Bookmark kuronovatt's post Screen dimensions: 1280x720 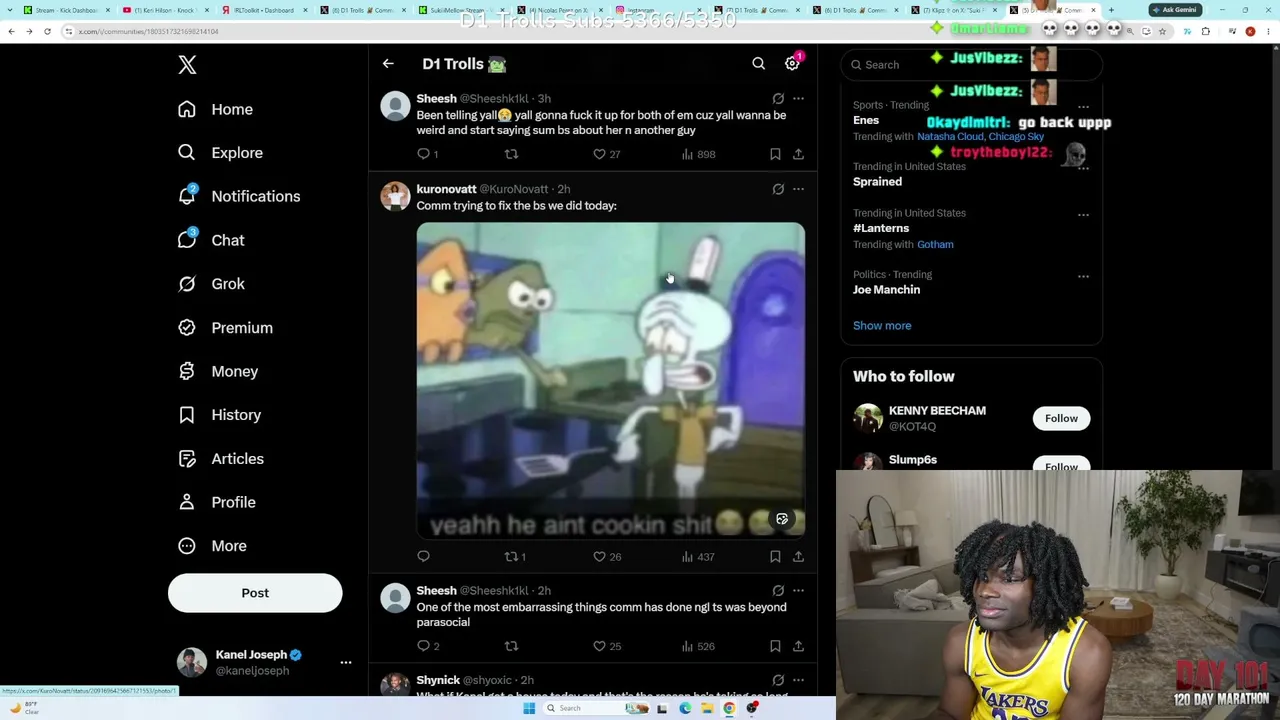775,556
